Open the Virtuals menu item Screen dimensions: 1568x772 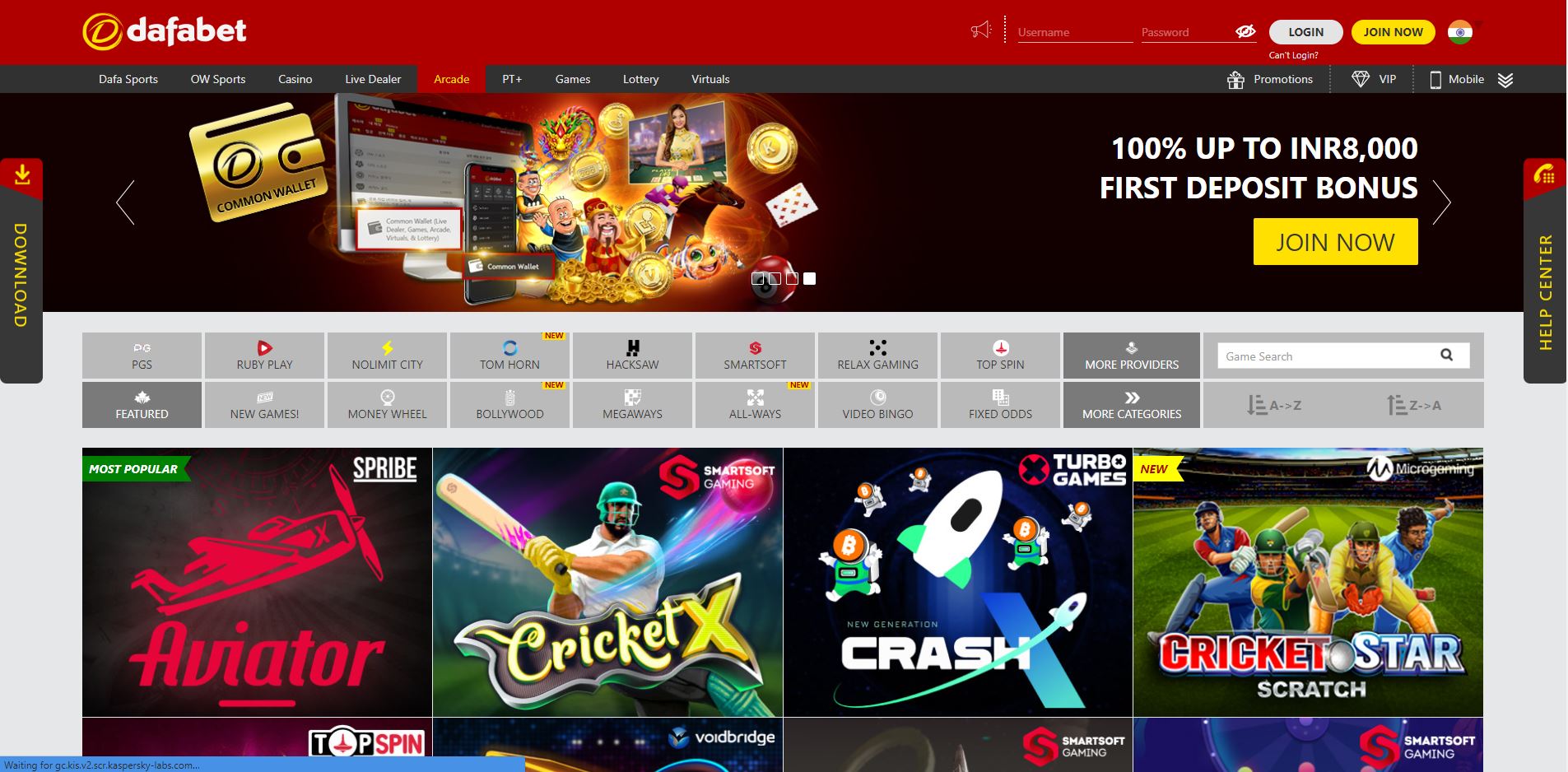coord(710,79)
